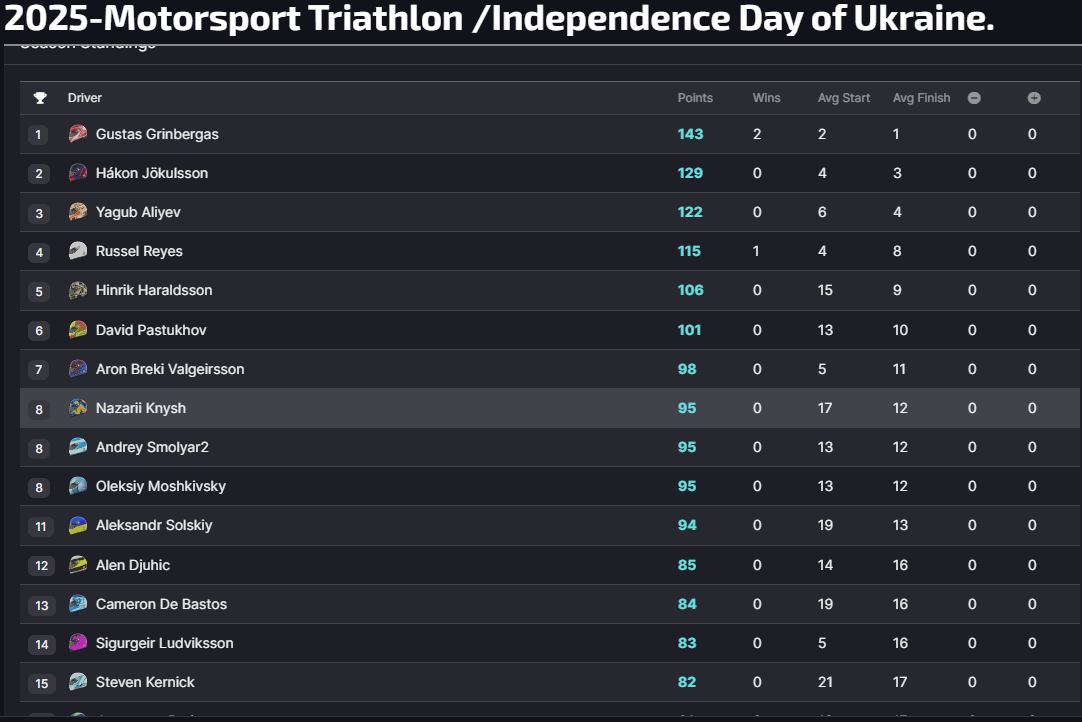This screenshot has height=722, width=1082.
Task: Click Sigurgeir Ludviksson's pink helmet icon
Action: pyautogui.click(x=78, y=643)
